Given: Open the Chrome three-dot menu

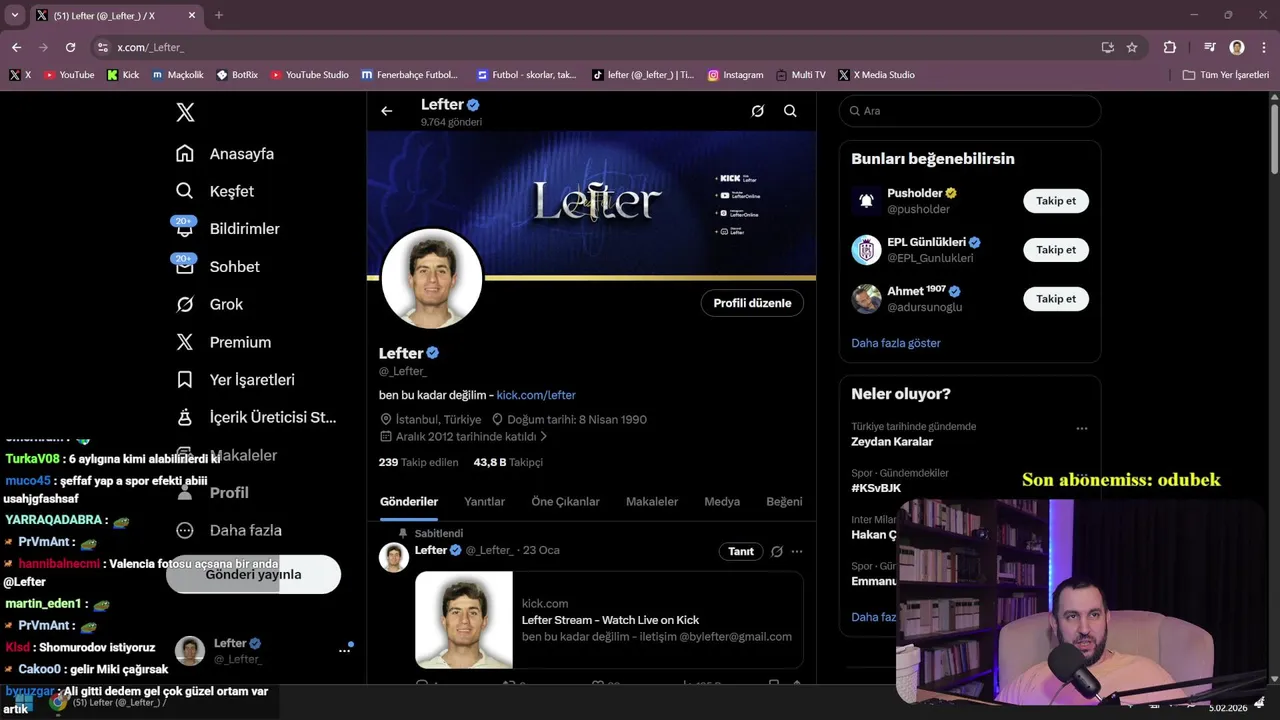Looking at the screenshot, I should [x=1262, y=47].
